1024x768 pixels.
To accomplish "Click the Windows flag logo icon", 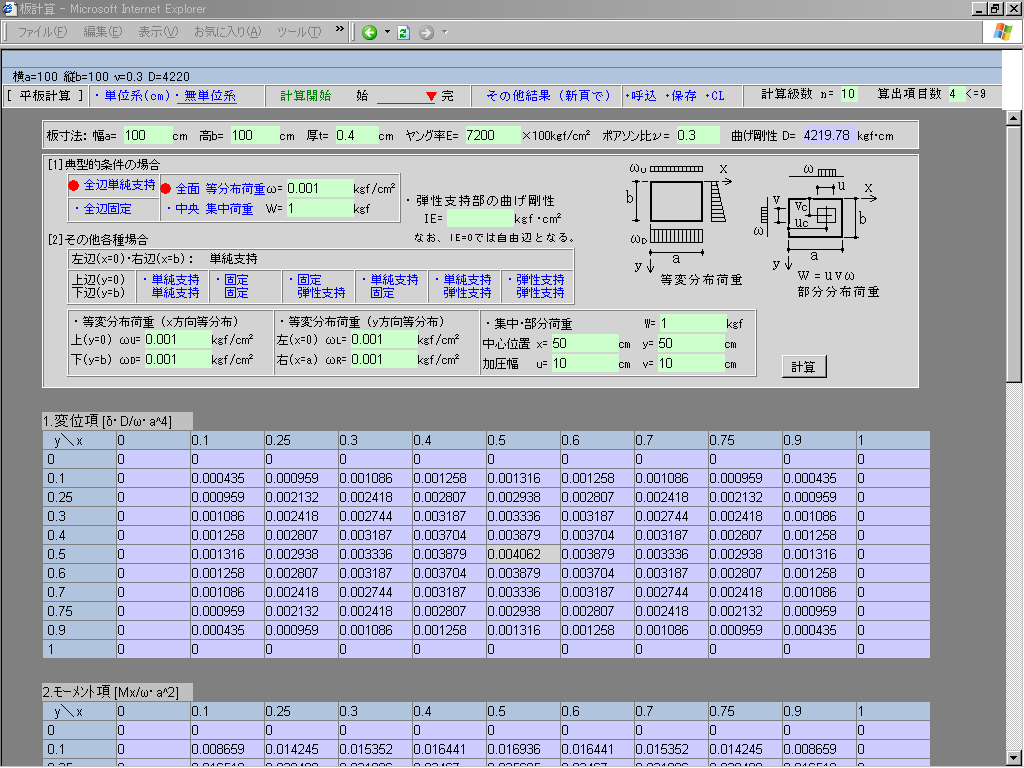I will [x=1001, y=31].
